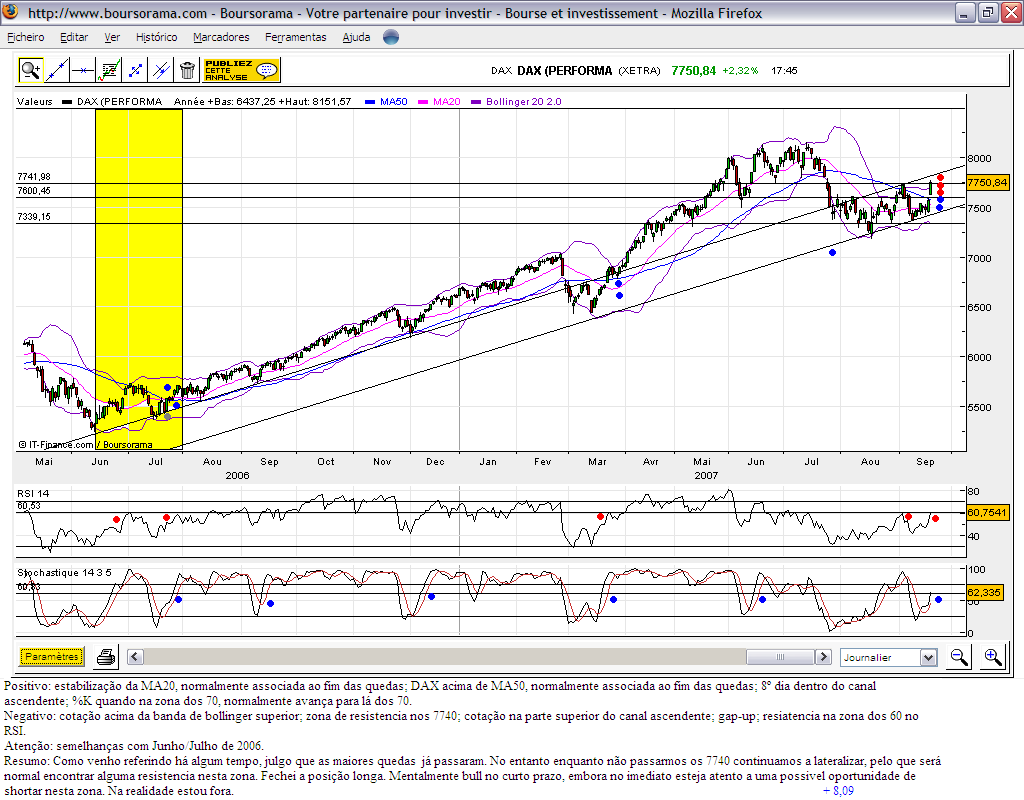Open the chart indicators tool
1024x800 pixels.
(x=108, y=70)
